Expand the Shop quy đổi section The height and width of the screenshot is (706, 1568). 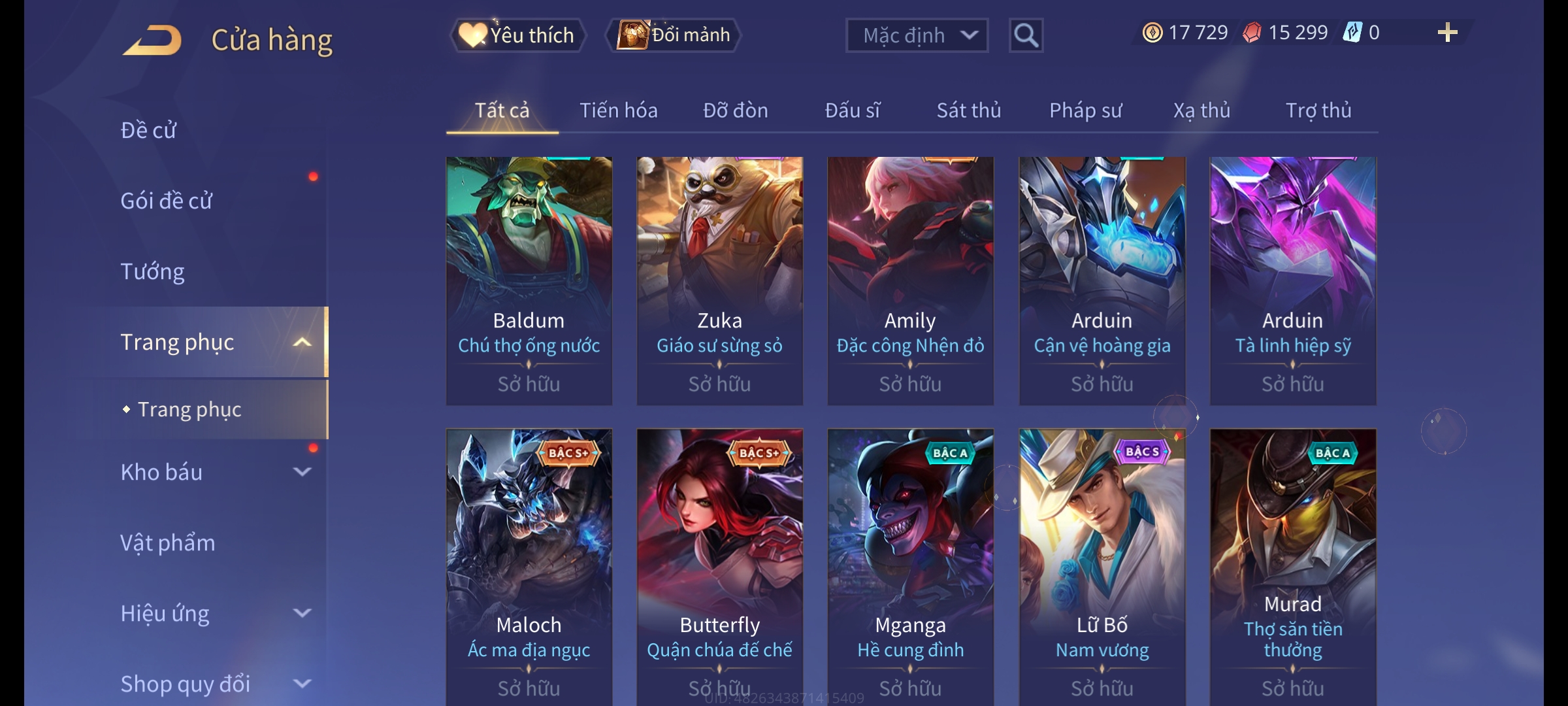click(302, 684)
